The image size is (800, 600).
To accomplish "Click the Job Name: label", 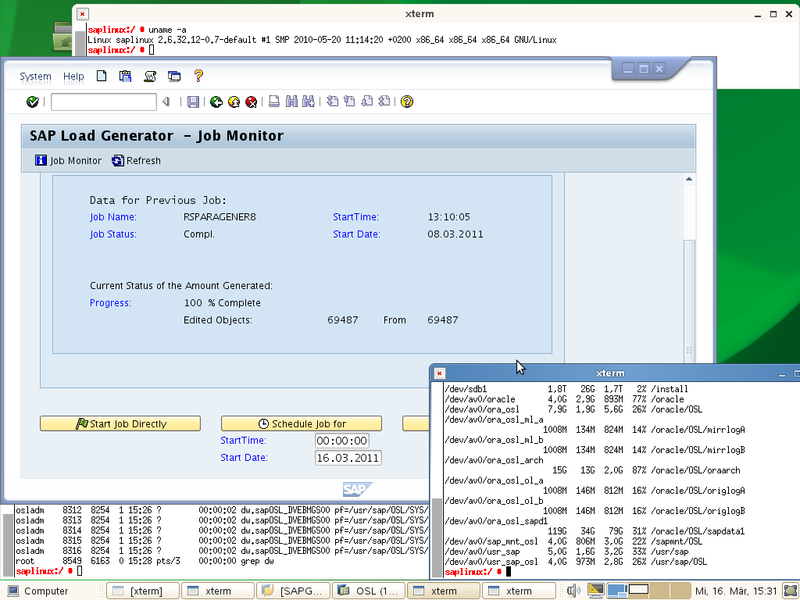I will tap(113, 217).
